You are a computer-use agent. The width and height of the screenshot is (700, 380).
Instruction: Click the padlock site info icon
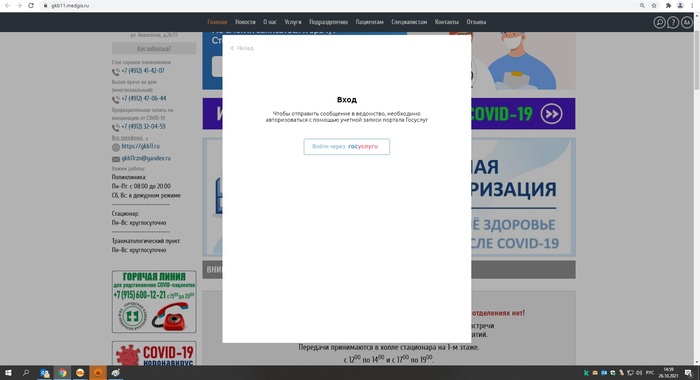click(x=45, y=6)
